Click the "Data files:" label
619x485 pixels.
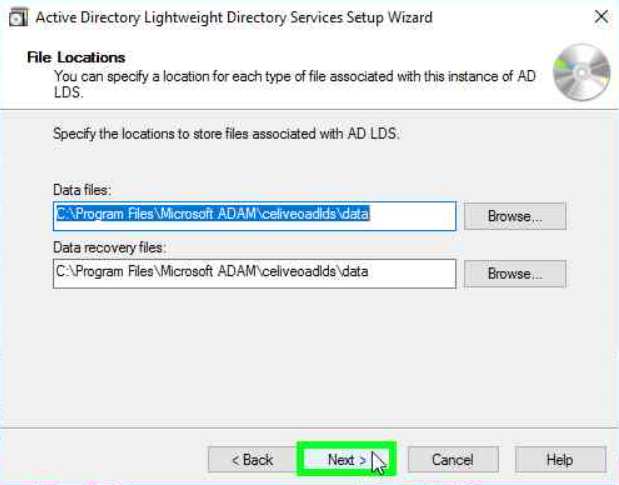(82, 190)
